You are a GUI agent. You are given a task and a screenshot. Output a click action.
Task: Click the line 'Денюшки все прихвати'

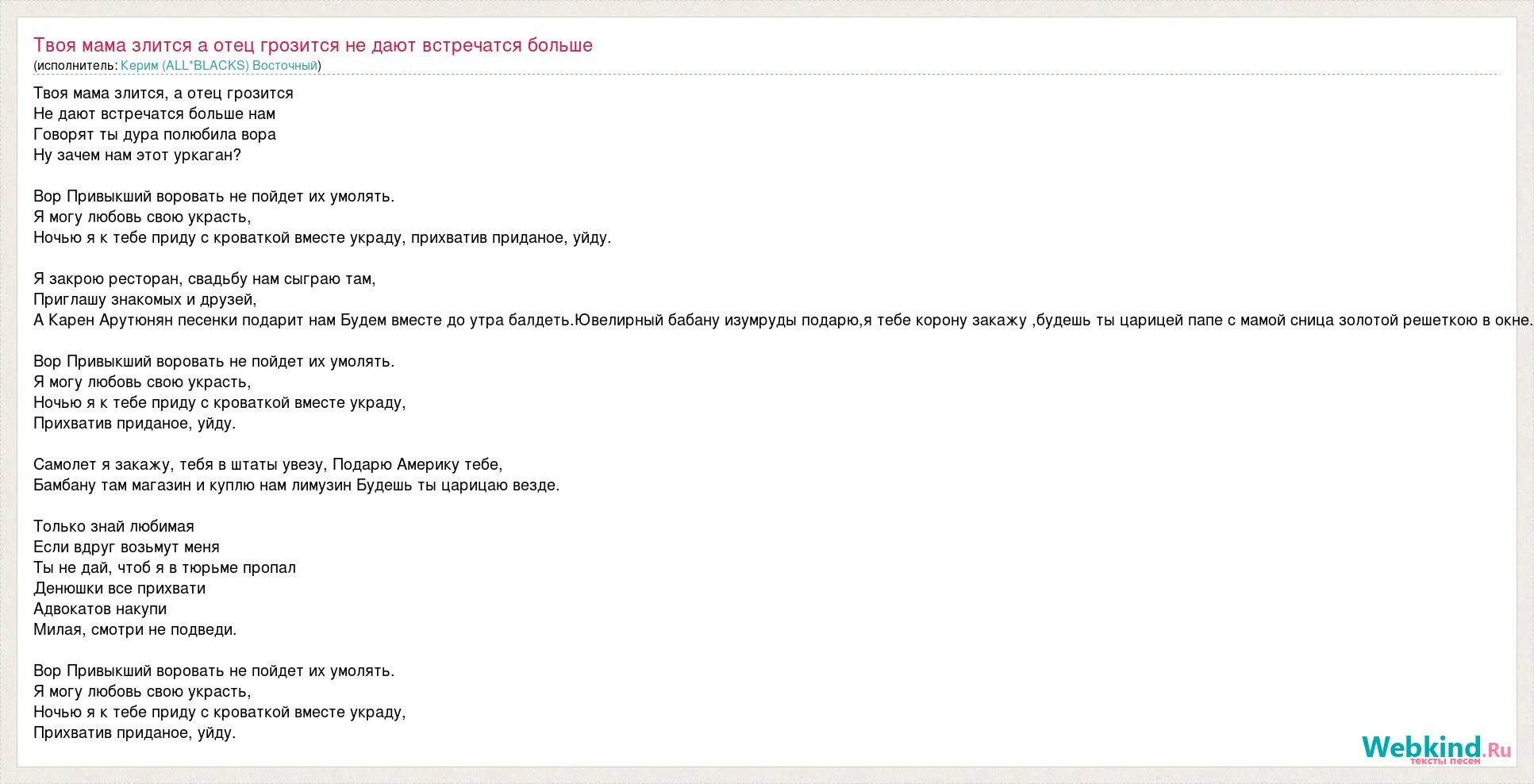coord(119,589)
